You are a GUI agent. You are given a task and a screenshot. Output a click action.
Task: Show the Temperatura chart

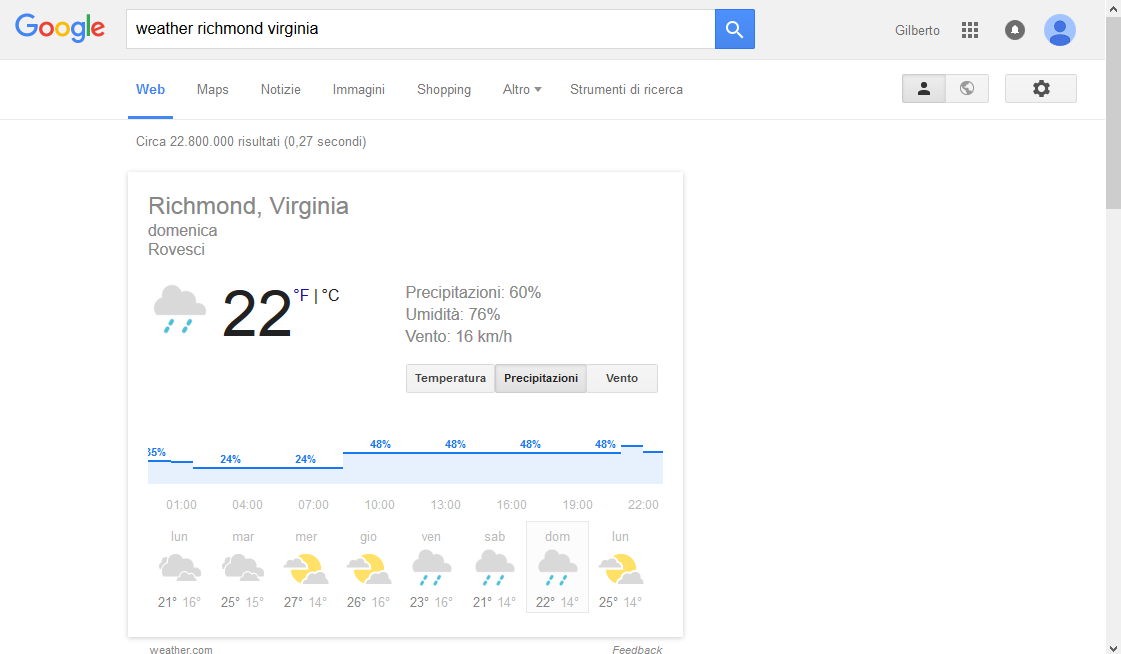450,378
